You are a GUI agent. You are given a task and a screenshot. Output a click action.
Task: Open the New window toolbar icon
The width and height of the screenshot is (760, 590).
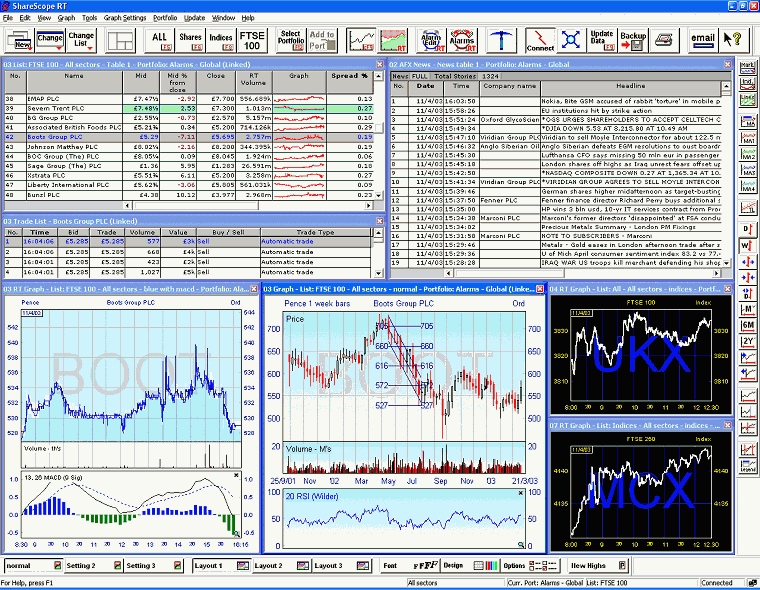click(x=19, y=40)
